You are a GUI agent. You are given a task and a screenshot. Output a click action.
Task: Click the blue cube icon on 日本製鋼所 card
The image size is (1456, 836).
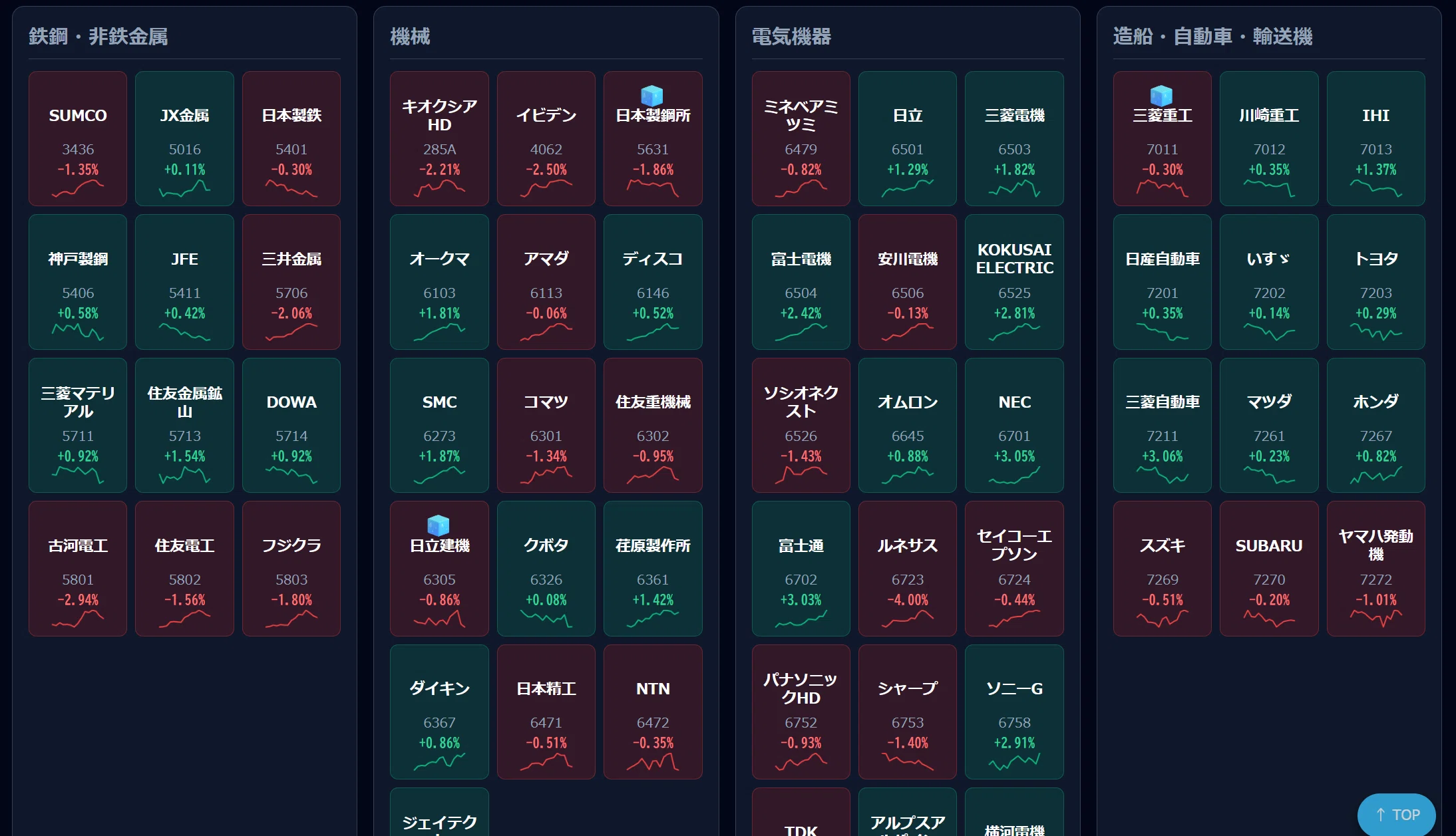pyautogui.click(x=652, y=95)
